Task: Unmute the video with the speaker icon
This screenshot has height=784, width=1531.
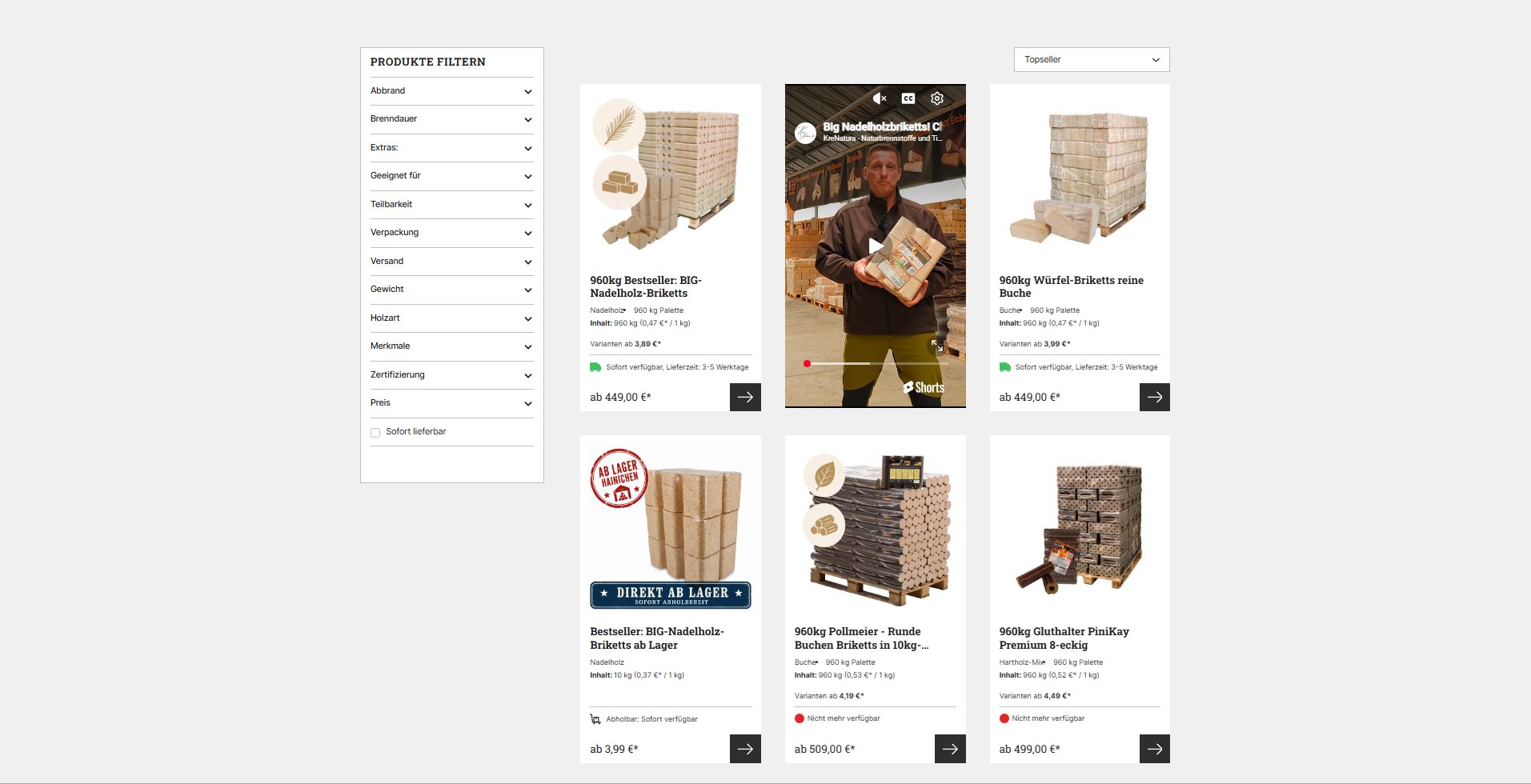Action: click(880, 98)
